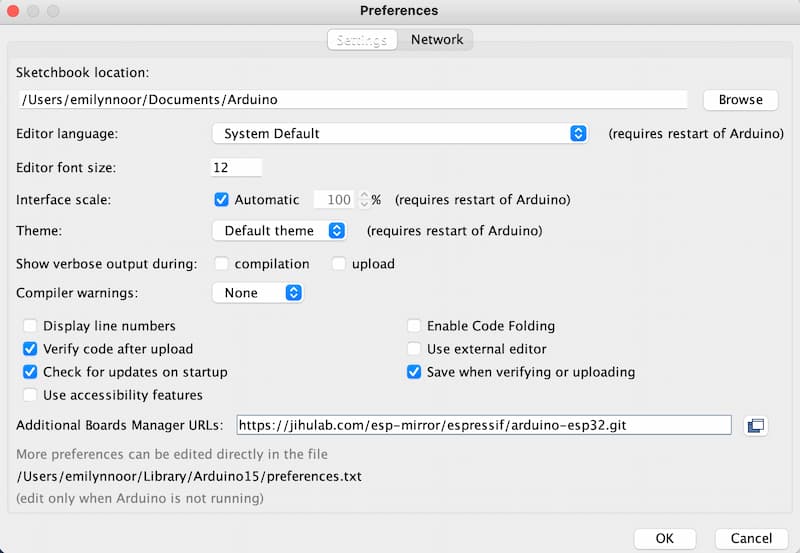800x553 pixels.
Task: Click the interface scale percentage stepper
Action: 364,199
